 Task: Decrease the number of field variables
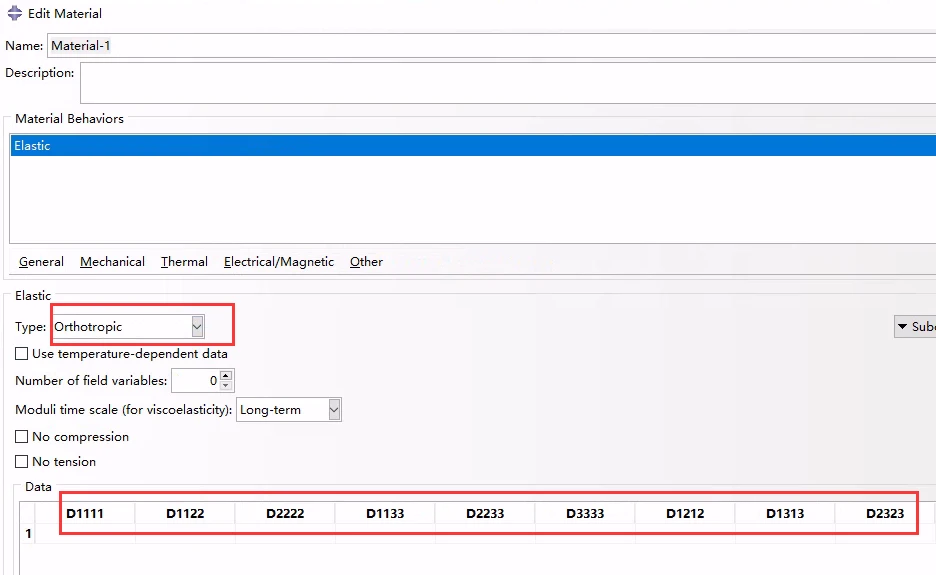tap(226, 386)
